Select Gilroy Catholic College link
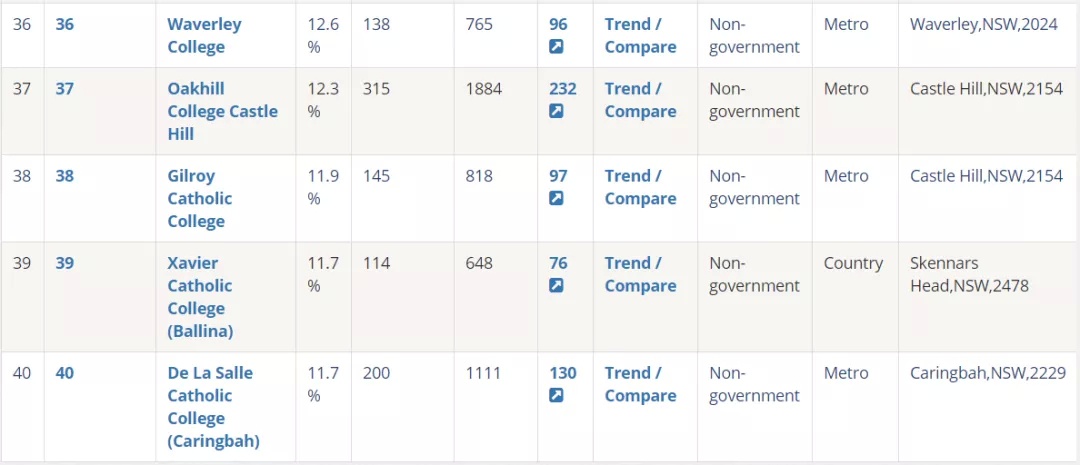Image resolution: width=1080 pixels, height=465 pixels. [200, 198]
